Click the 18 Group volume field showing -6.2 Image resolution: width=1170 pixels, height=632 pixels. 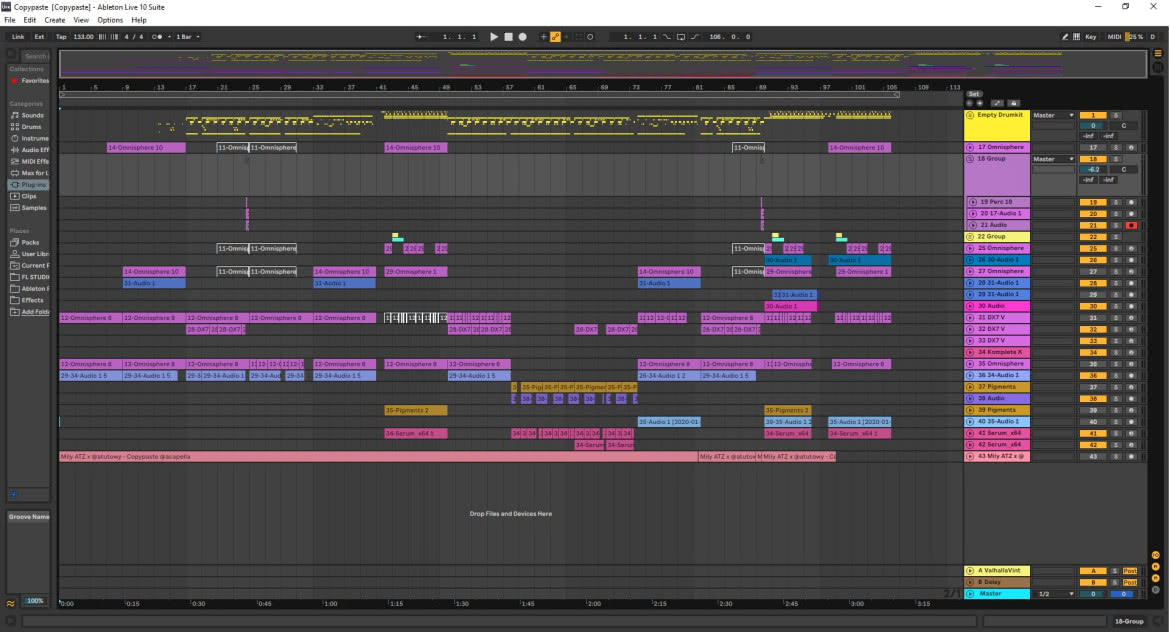point(1092,169)
